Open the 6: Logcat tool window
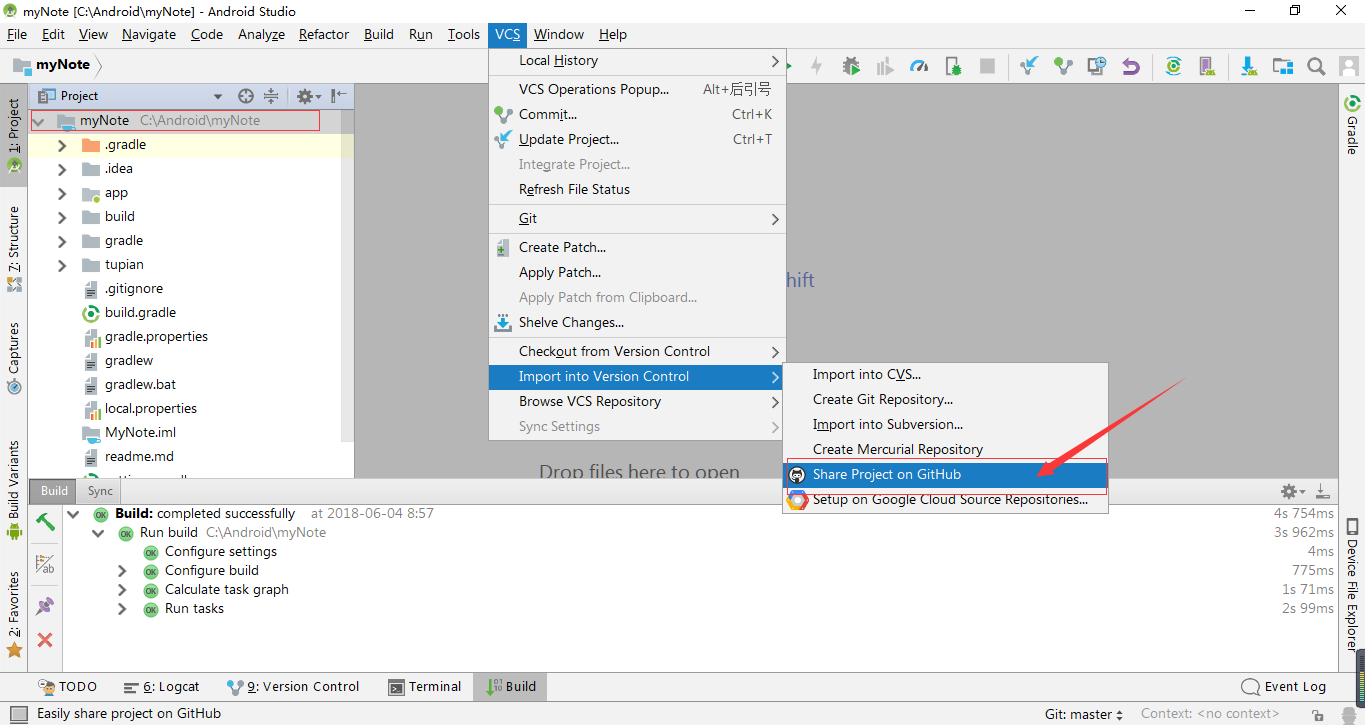The image size is (1365, 725). coord(162,687)
